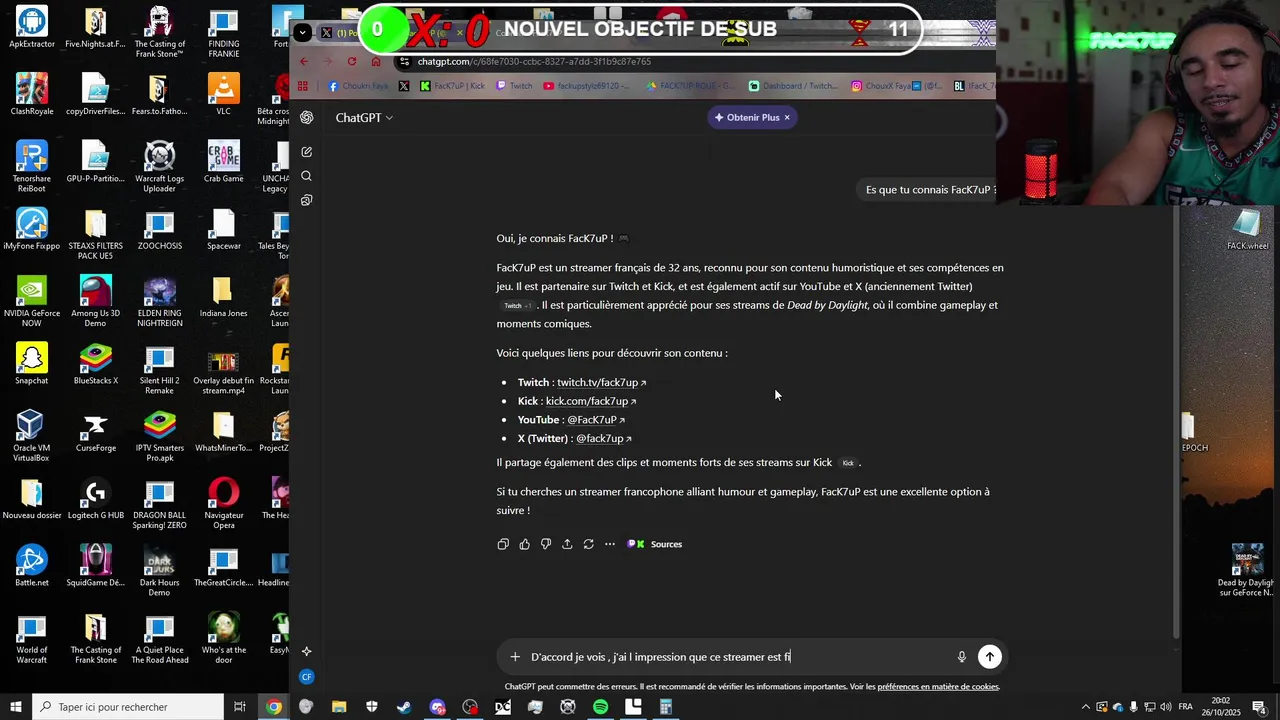This screenshot has height=720, width=1280.
Task: Reload the browser page
Action: pyautogui.click(x=352, y=62)
